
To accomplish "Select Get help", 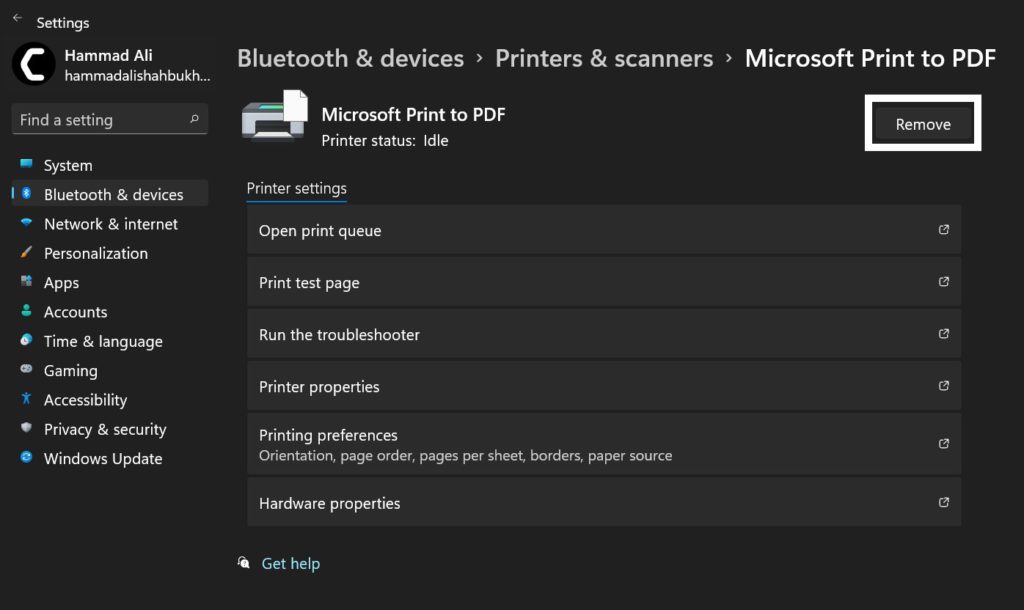I will coord(290,563).
